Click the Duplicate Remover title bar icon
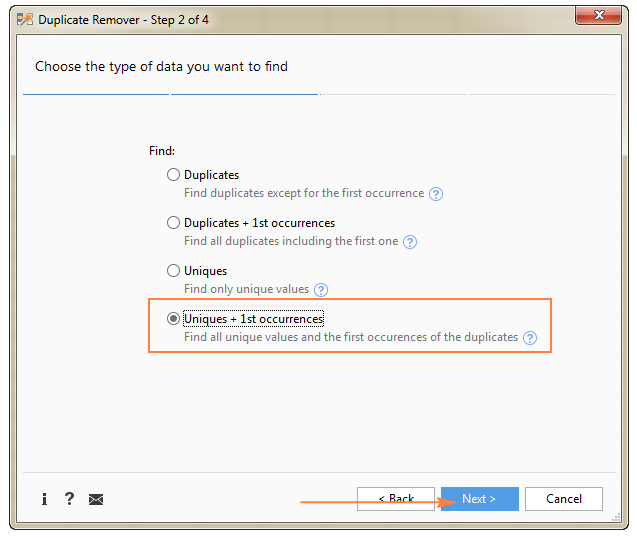 coord(25,19)
